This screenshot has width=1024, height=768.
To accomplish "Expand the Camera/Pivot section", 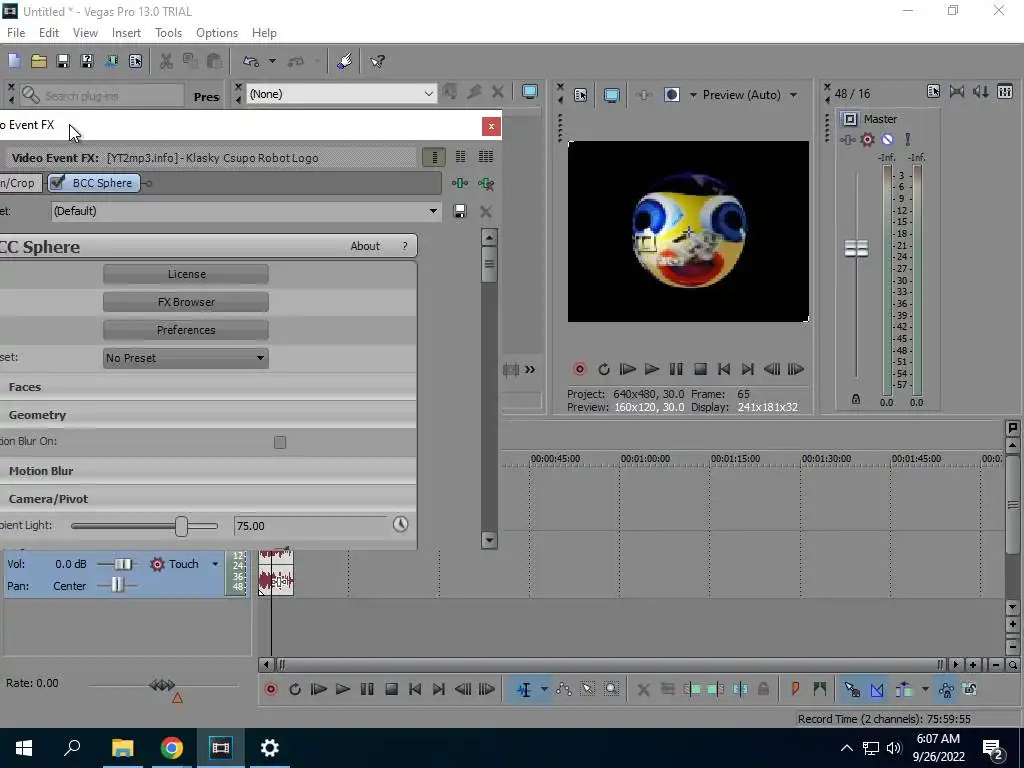I will 48,499.
